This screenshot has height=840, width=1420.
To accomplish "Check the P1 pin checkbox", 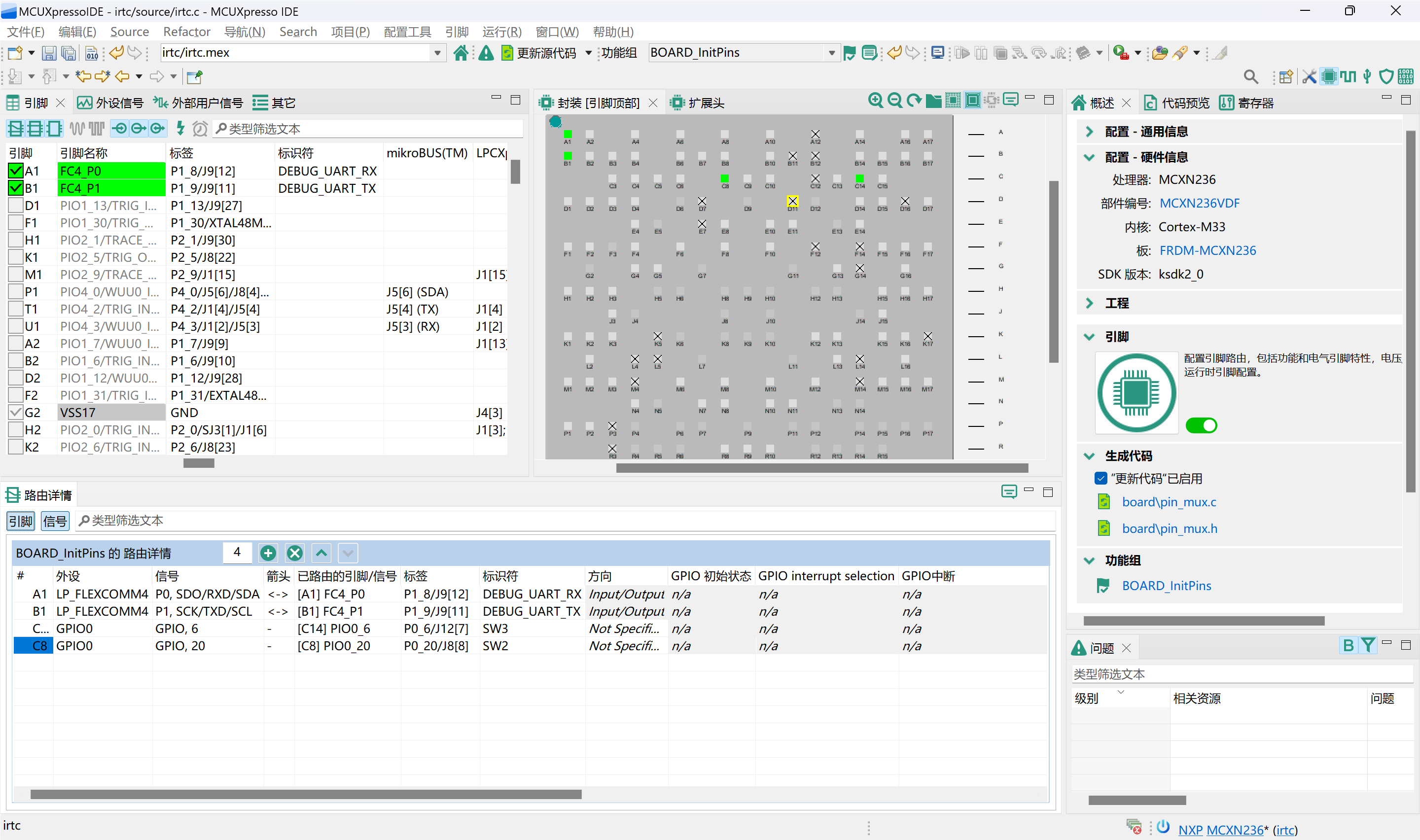I will 16,291.
